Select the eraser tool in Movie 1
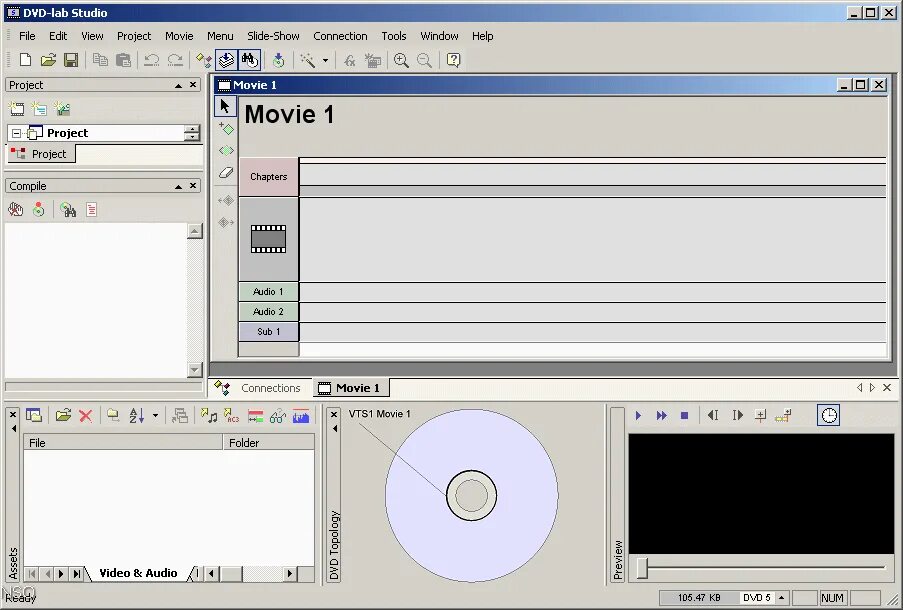 (x=226, y=172)
